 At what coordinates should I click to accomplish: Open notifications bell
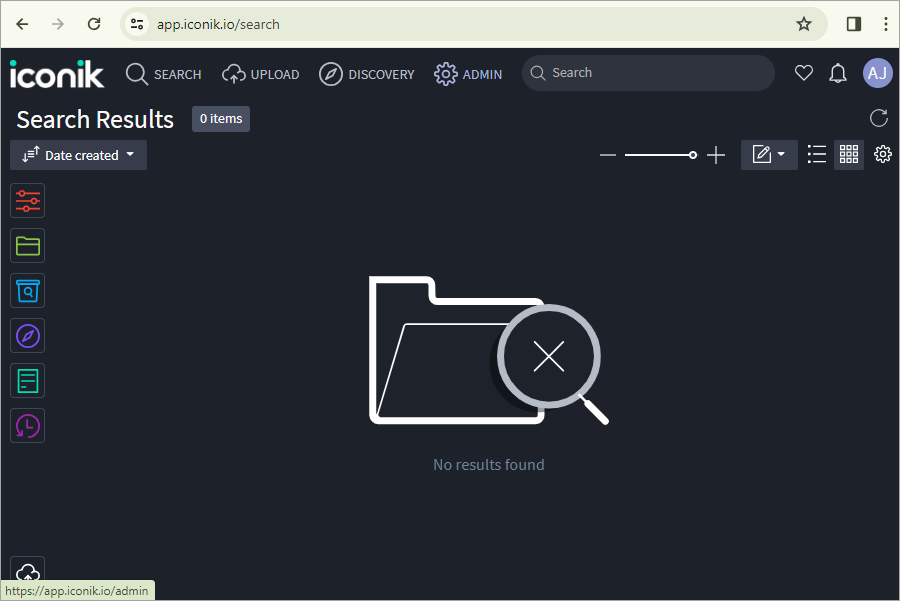coord(838,73)
